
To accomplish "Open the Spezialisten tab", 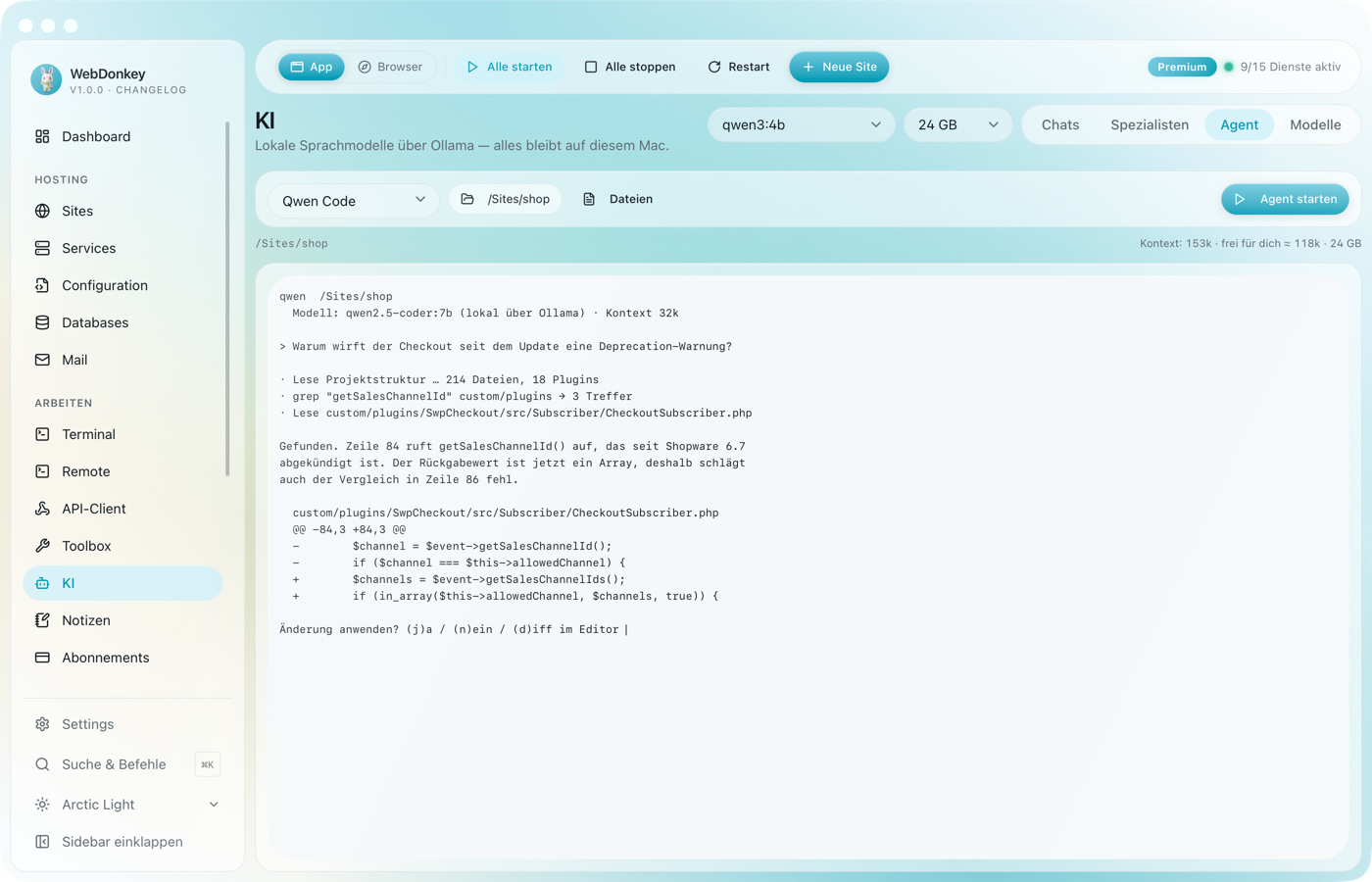I will [1150, 124].
